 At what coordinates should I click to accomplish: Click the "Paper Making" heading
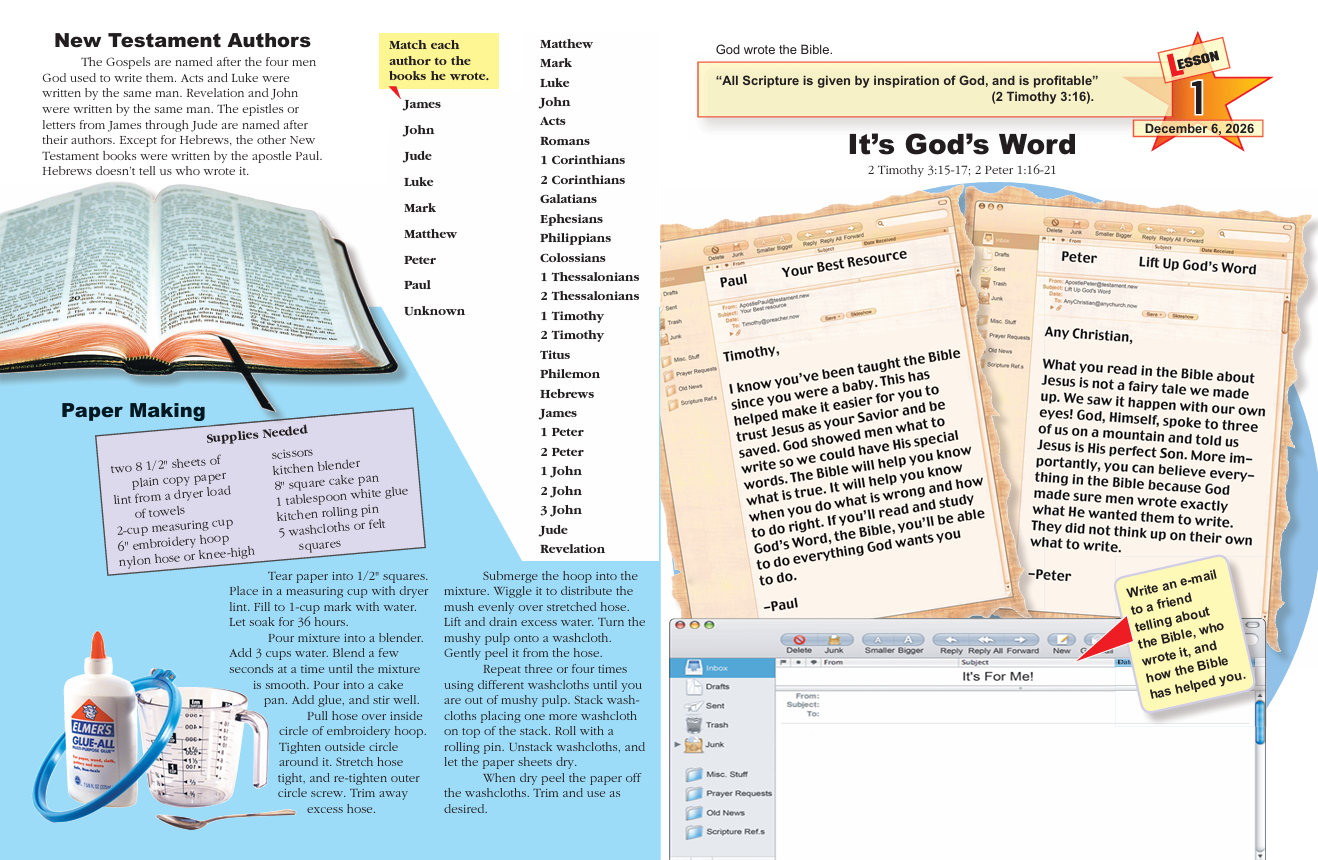point(133,410)
